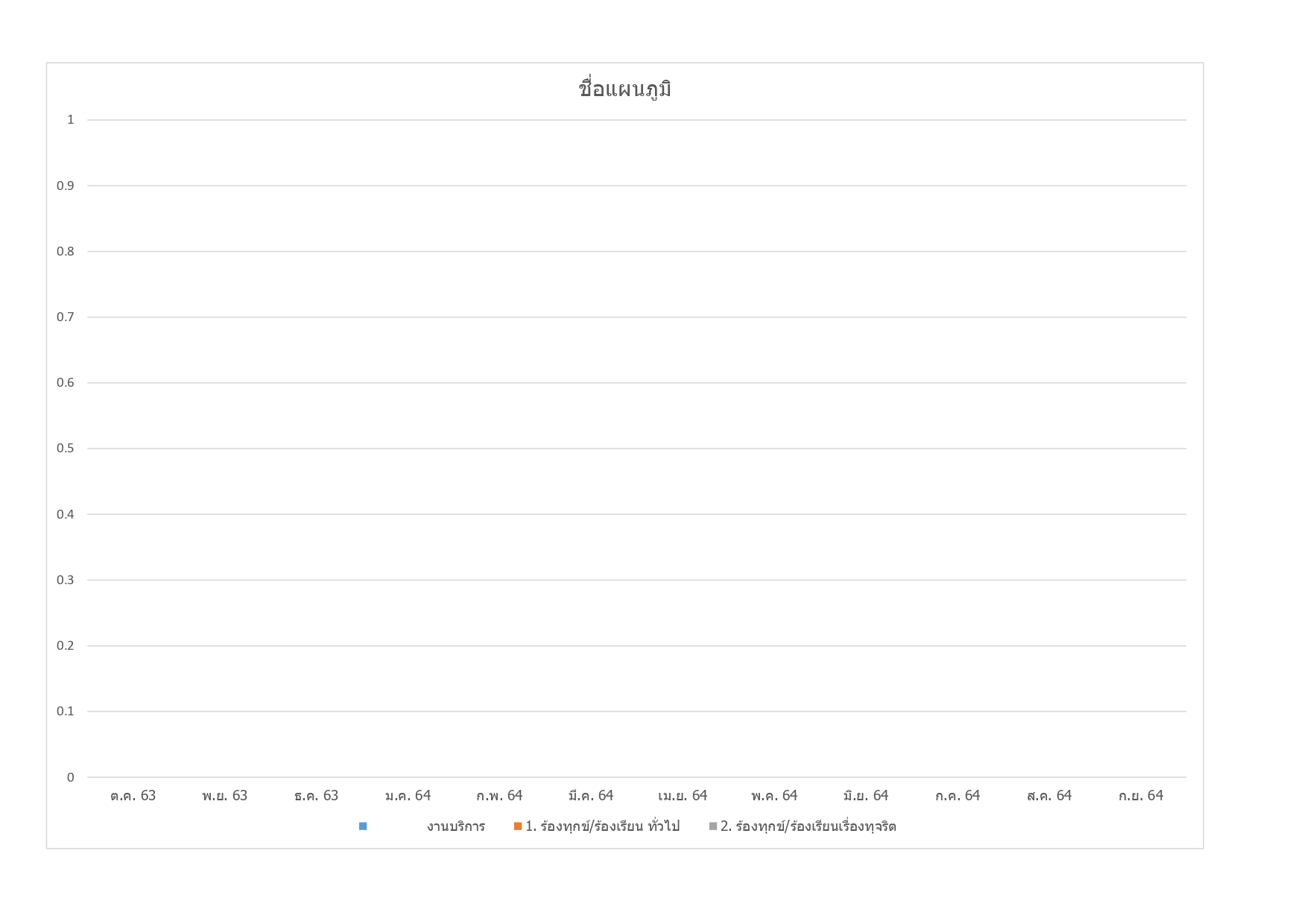Screen dimensions: 1307x924
Task: Select the 0.2 vertical axis label
Action: pyautogui.click(x=66, y=645)
